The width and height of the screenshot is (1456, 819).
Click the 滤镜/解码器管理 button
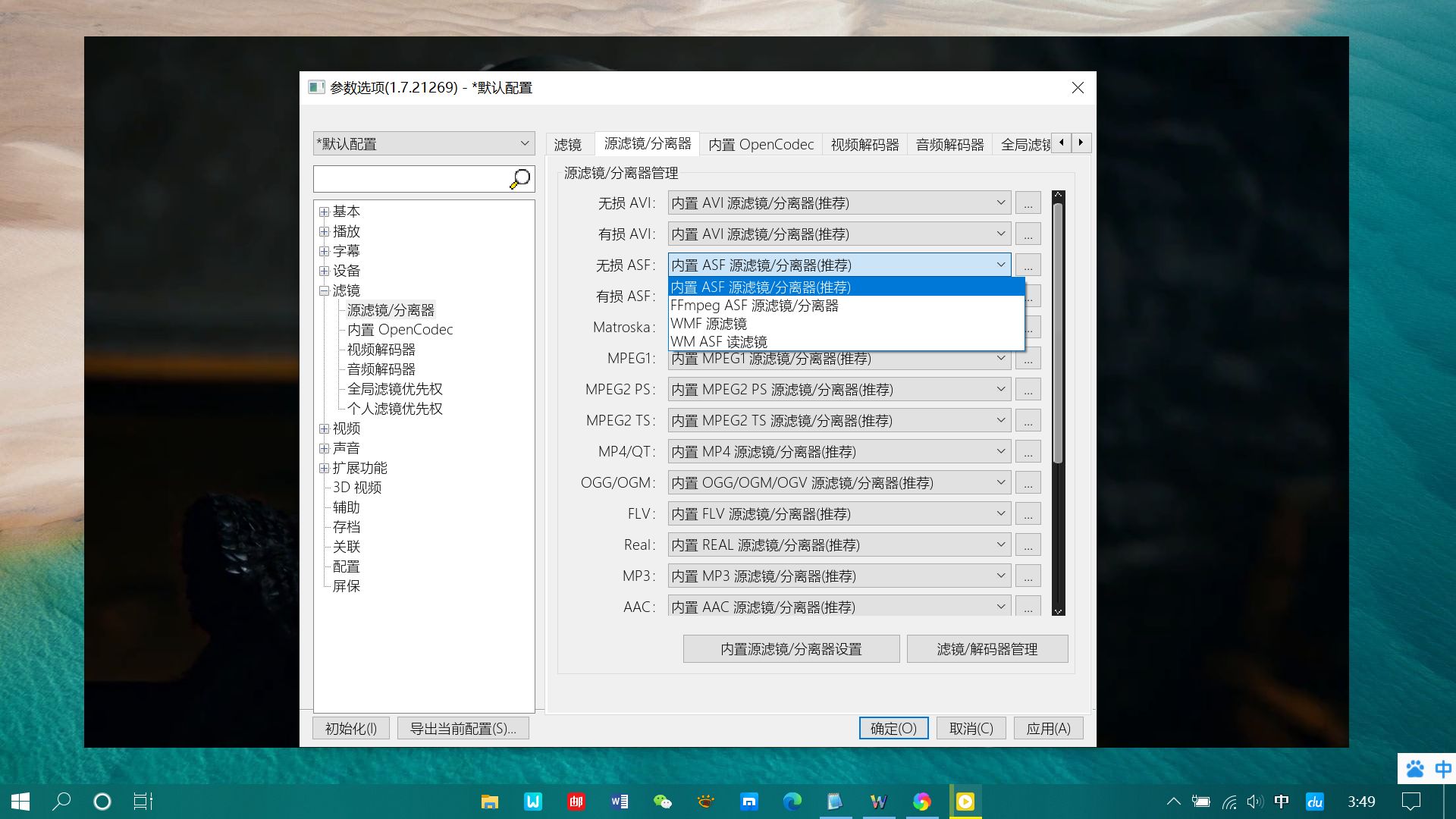pyautogui.click(x=987, y=648)
